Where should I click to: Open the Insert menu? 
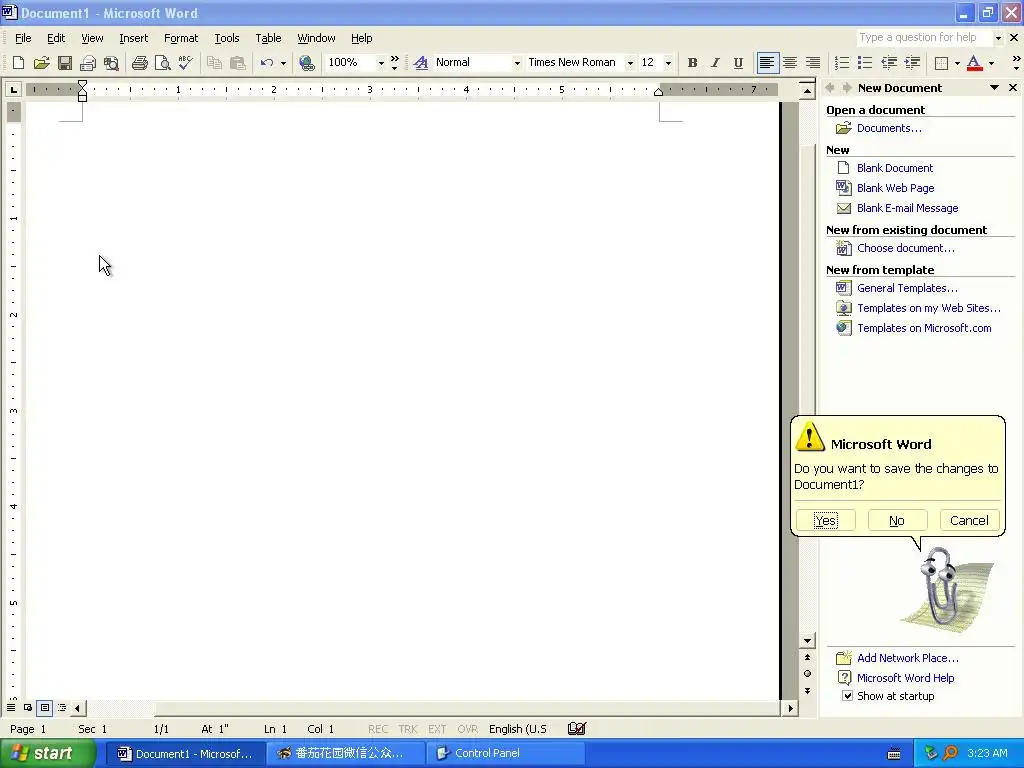(133, 38)
